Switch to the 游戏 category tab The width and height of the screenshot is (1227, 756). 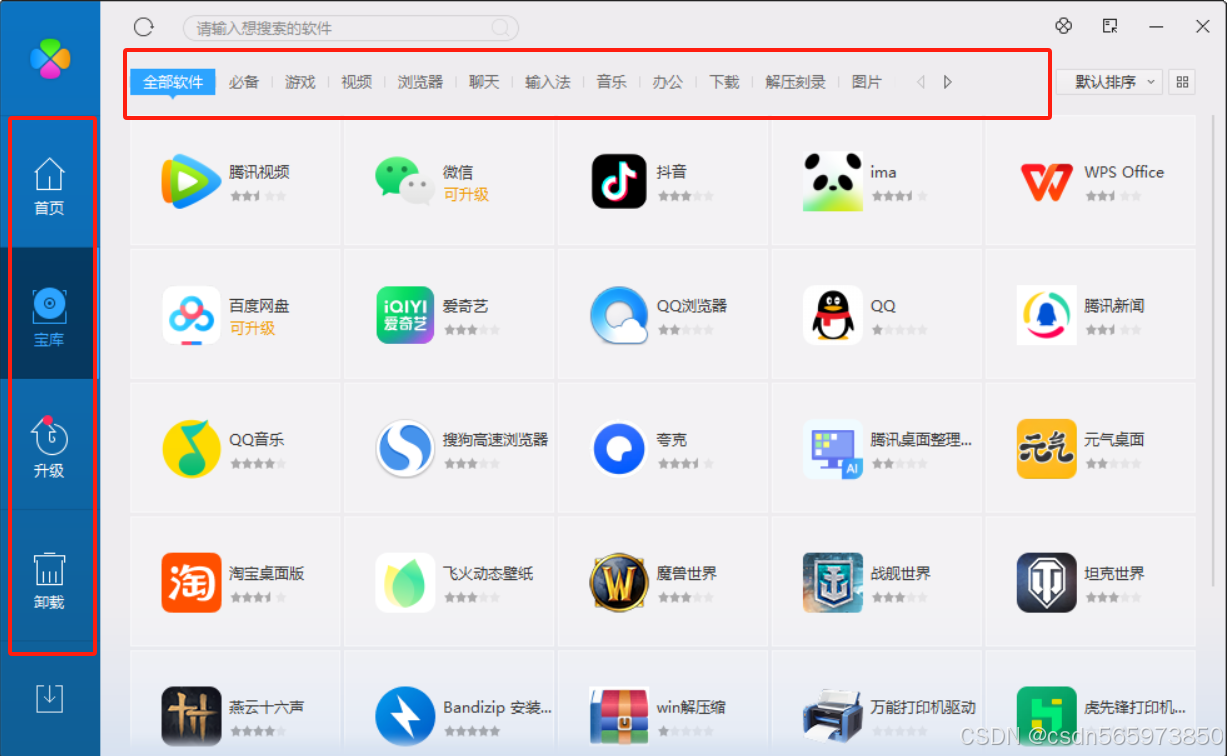click(x=299, y=82)
